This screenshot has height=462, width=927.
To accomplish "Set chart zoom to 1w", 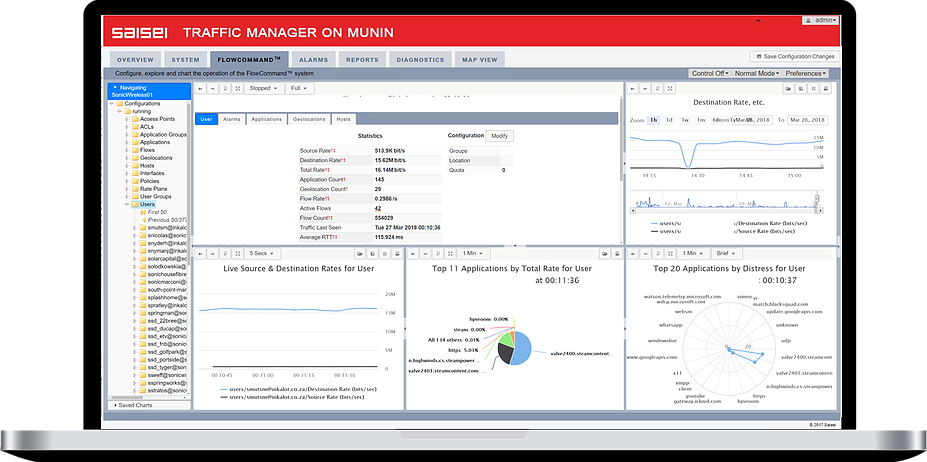I will click(685, 120).
